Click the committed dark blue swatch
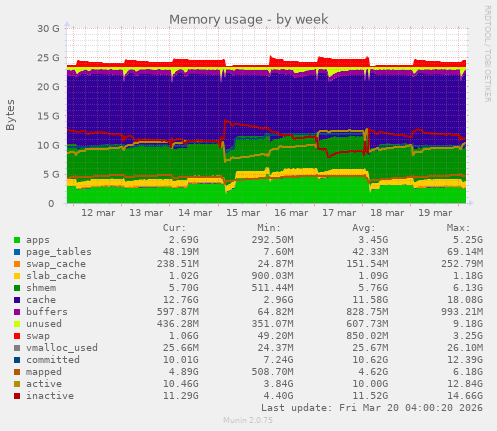Screen dimensions: 497x431 pos(17,360)
